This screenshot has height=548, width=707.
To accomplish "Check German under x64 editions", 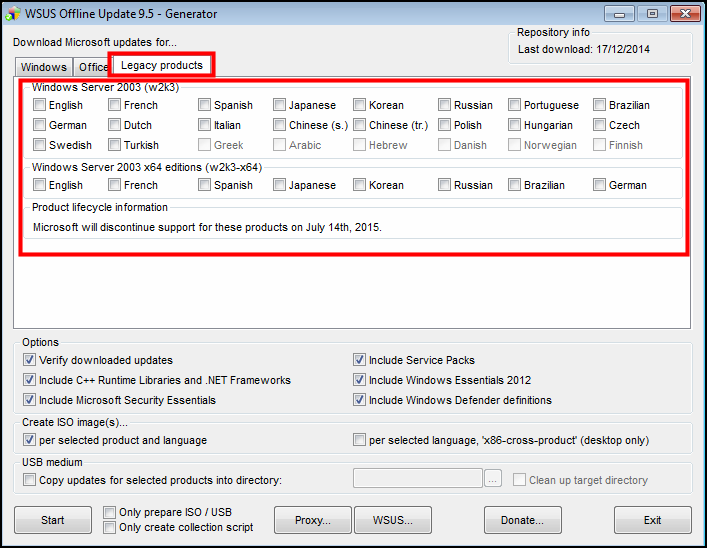I will click(600, 185).
